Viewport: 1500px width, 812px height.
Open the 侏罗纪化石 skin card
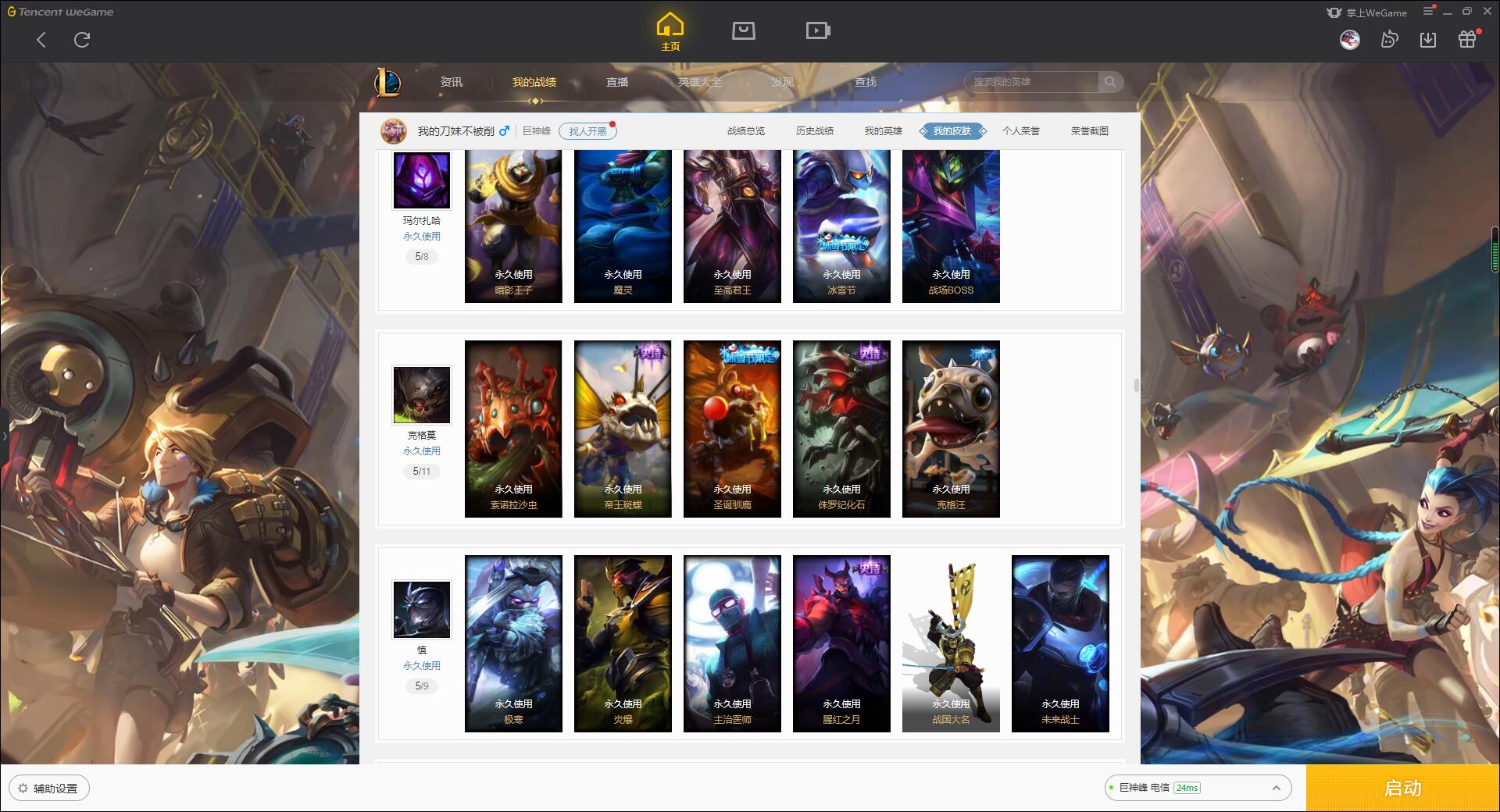(841, 429)
